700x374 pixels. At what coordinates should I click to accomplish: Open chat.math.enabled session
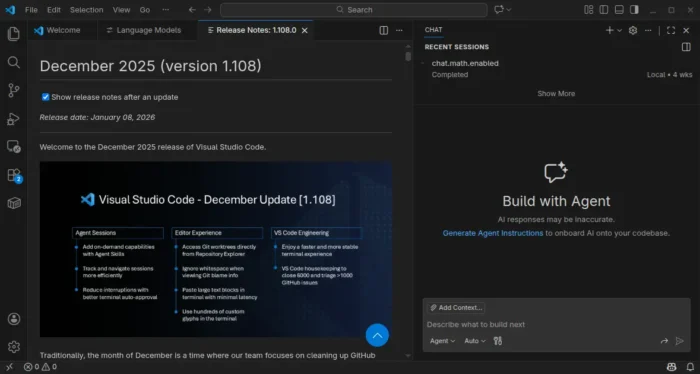point(556,69)
